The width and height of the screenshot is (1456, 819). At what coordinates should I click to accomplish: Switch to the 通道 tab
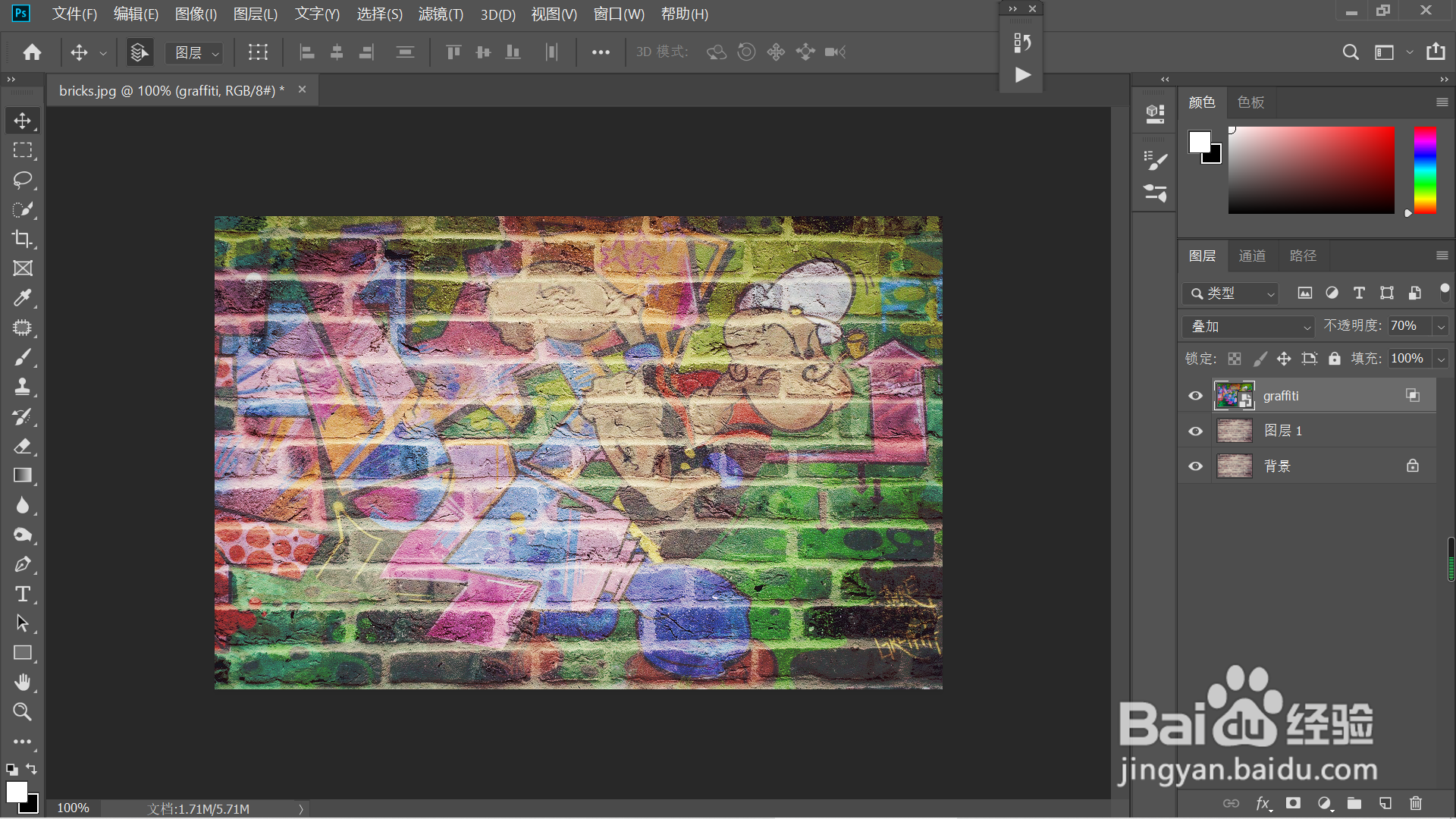point(1252,256)
